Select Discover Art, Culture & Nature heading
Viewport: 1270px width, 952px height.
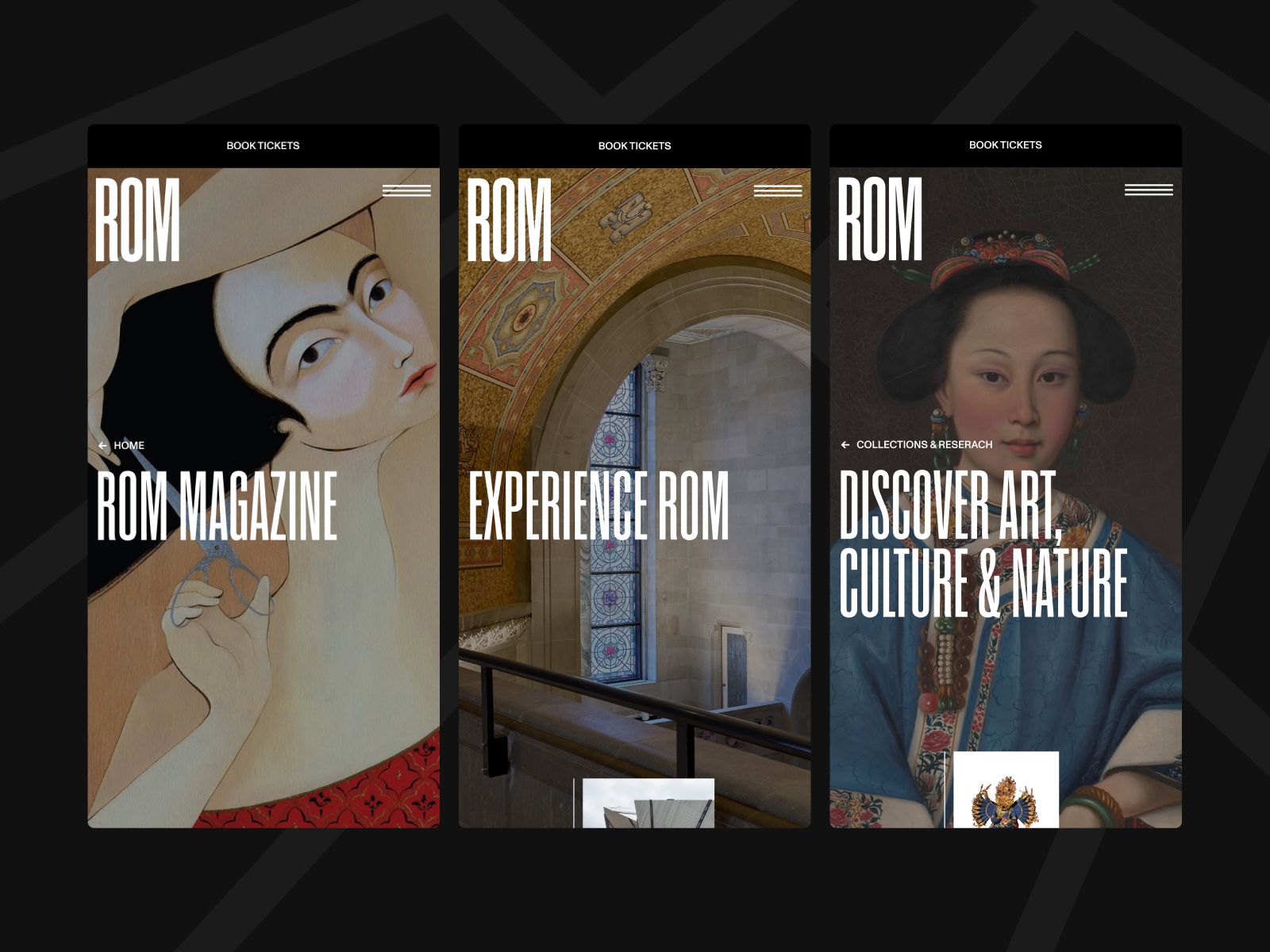[x=983, y=543]
